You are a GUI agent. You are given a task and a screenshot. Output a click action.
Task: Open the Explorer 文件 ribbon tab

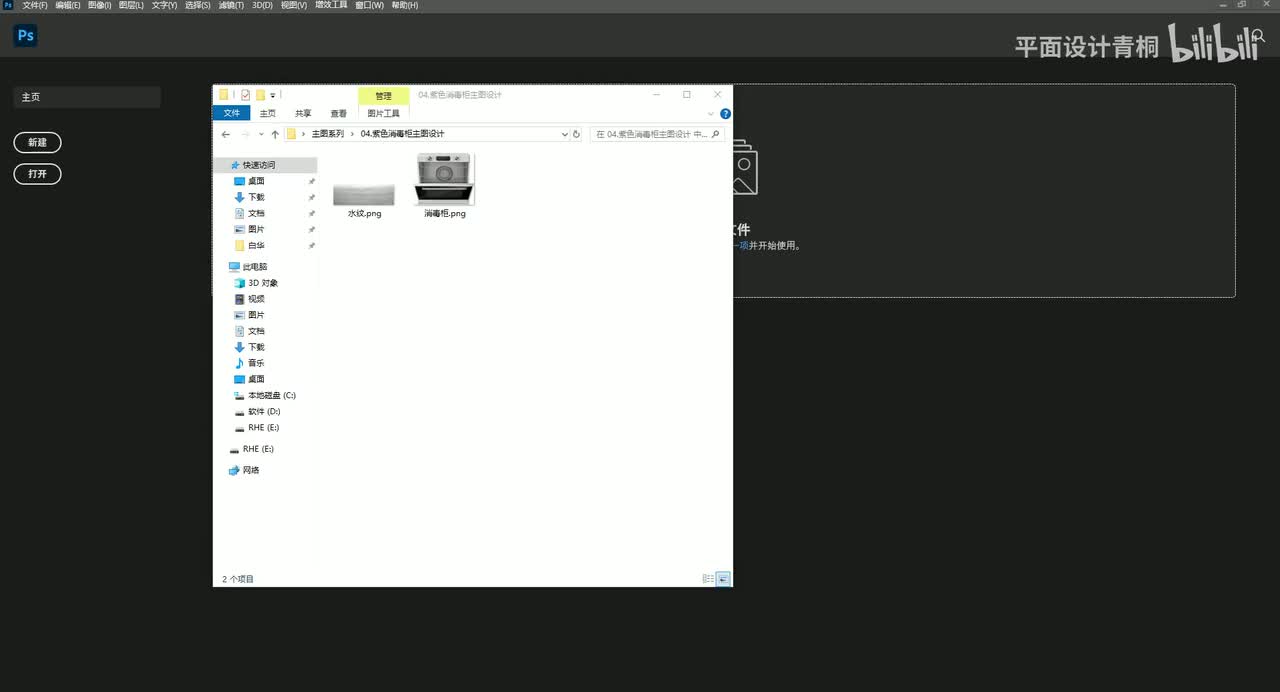pyautogui.click(x=231, y=113)
